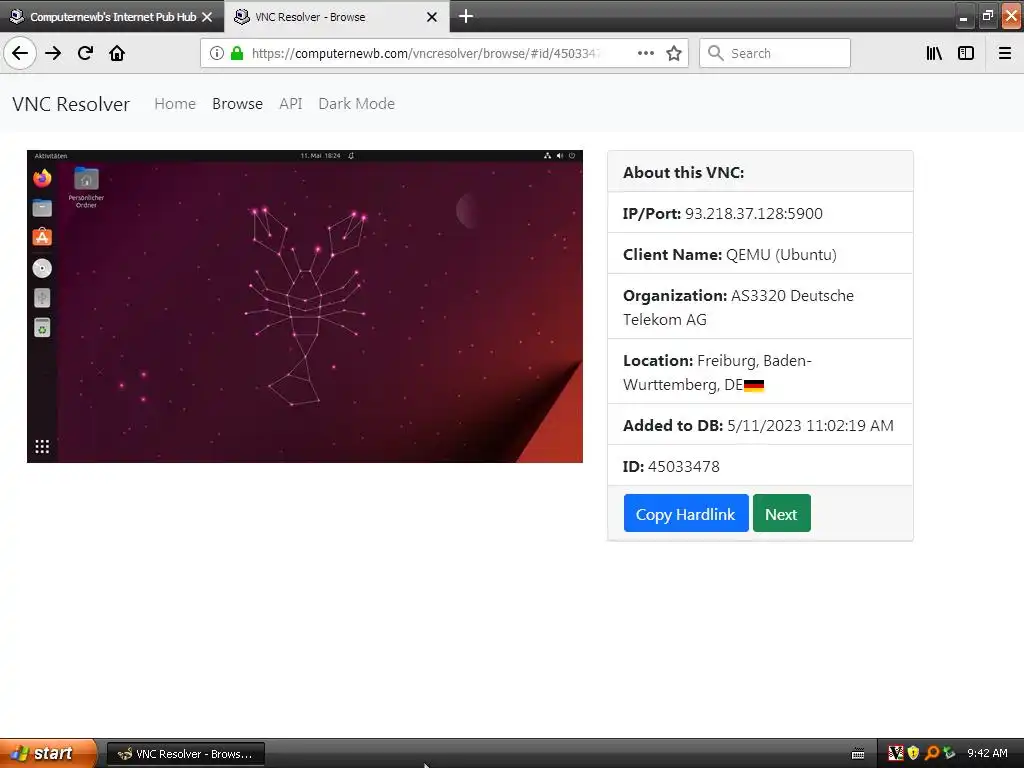1024x768 pixels.
Task: Click the red V tray icon
Action: click(896, 753)
